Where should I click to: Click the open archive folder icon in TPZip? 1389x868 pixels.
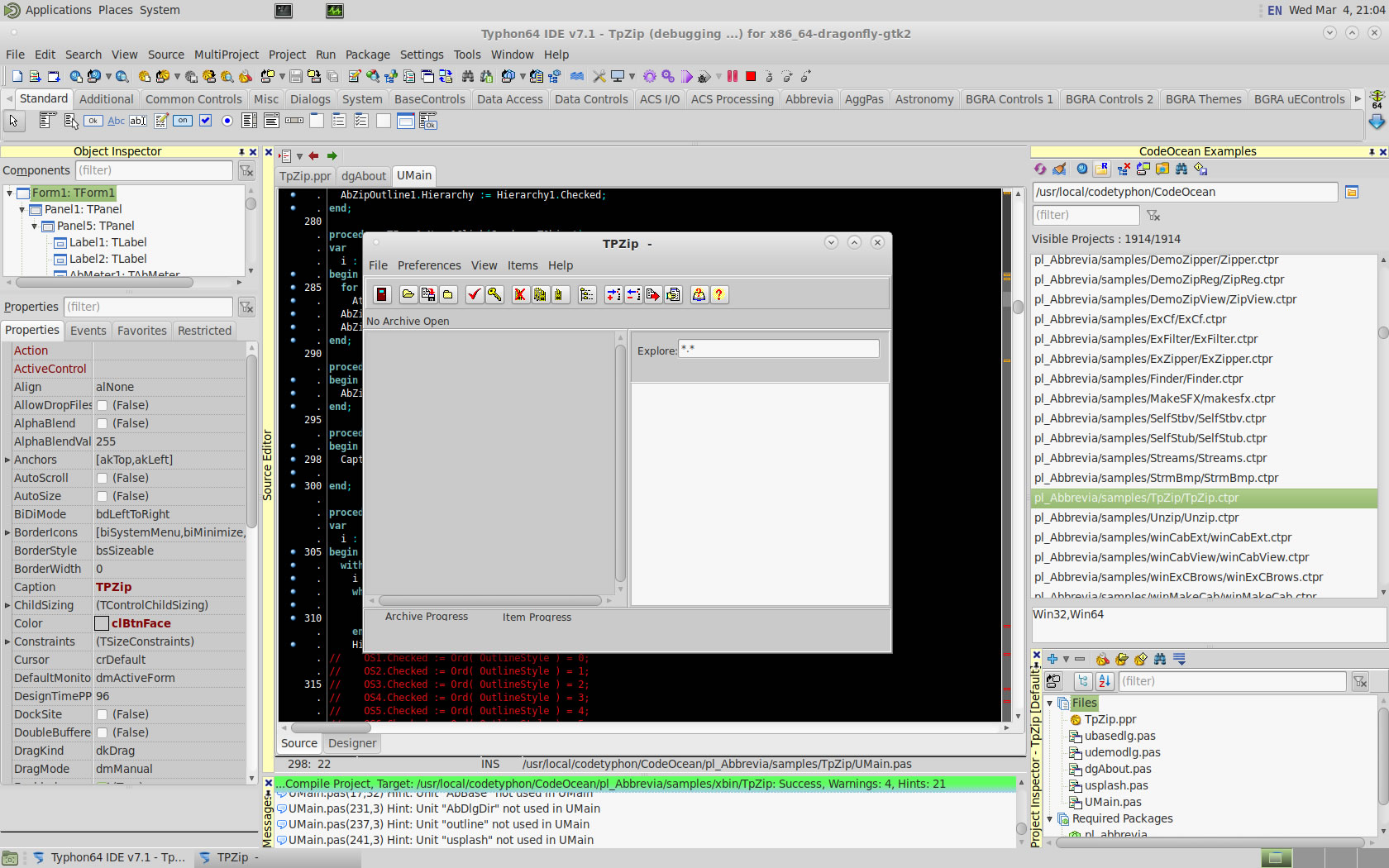click(x=408, y=294)
